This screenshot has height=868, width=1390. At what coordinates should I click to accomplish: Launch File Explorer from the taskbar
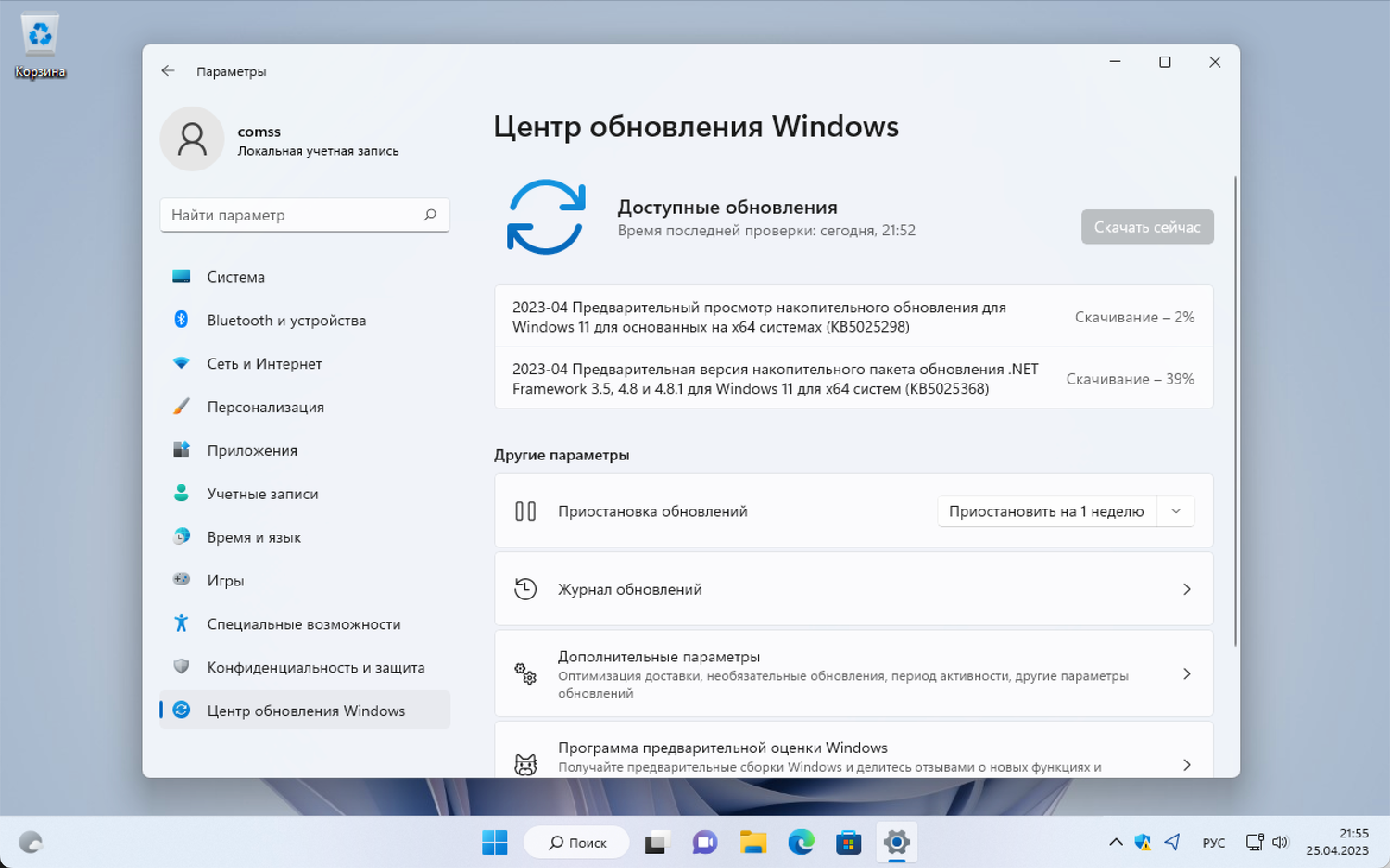(x=753, y=842)
